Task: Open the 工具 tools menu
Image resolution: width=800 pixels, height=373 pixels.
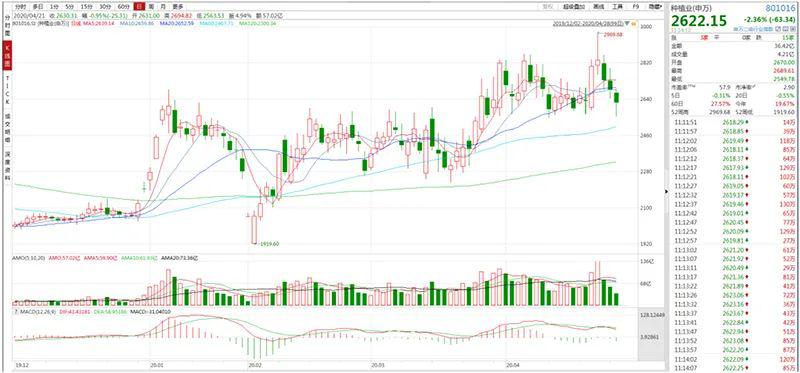Action: click(x=618, y=7)
